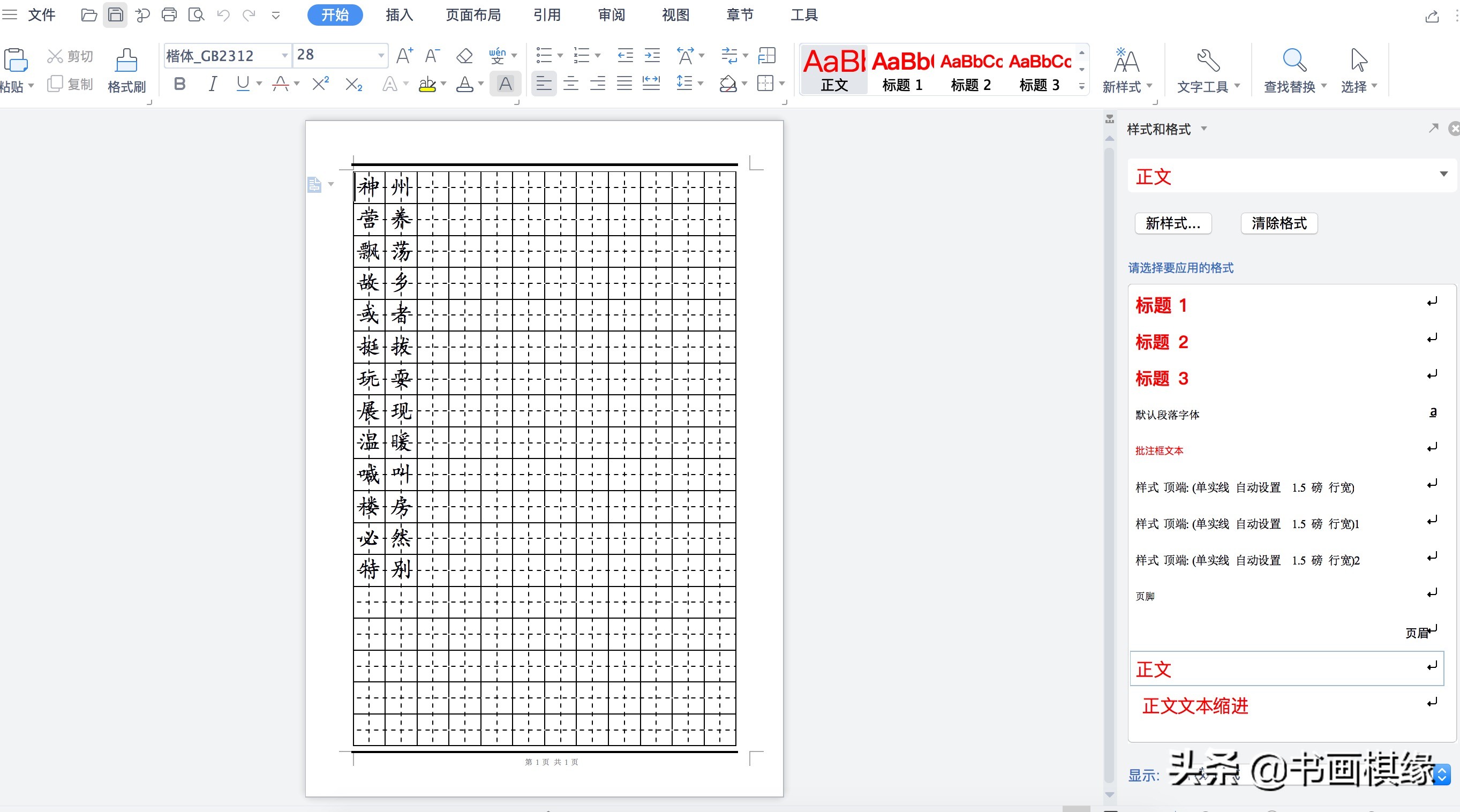Activate the Format Painter (格式刷)

tap(126, 71)
